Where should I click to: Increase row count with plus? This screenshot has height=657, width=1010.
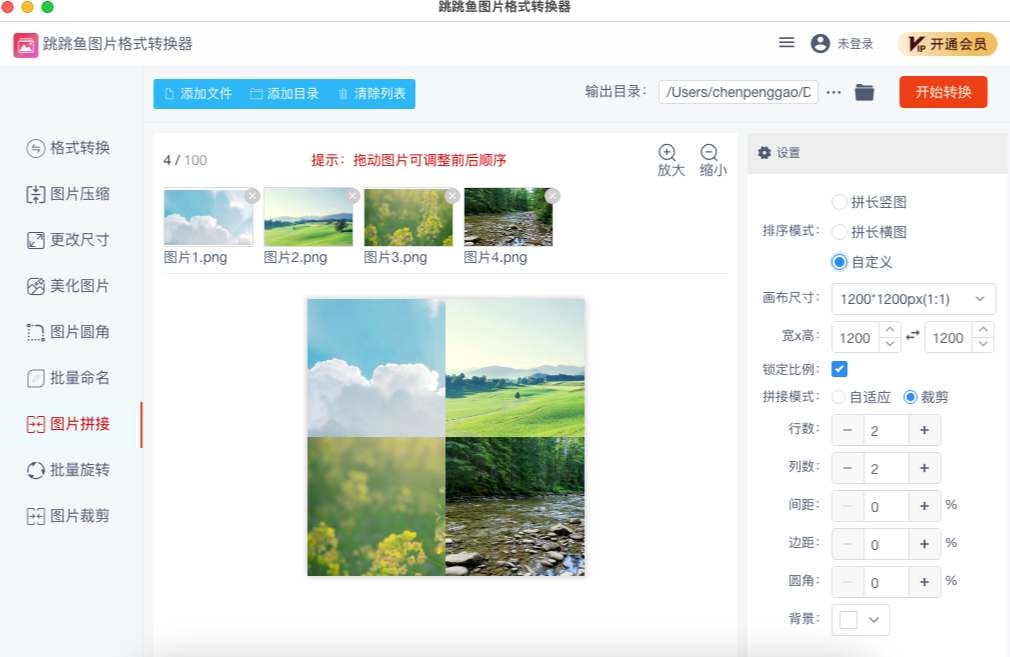click(924, 430)
